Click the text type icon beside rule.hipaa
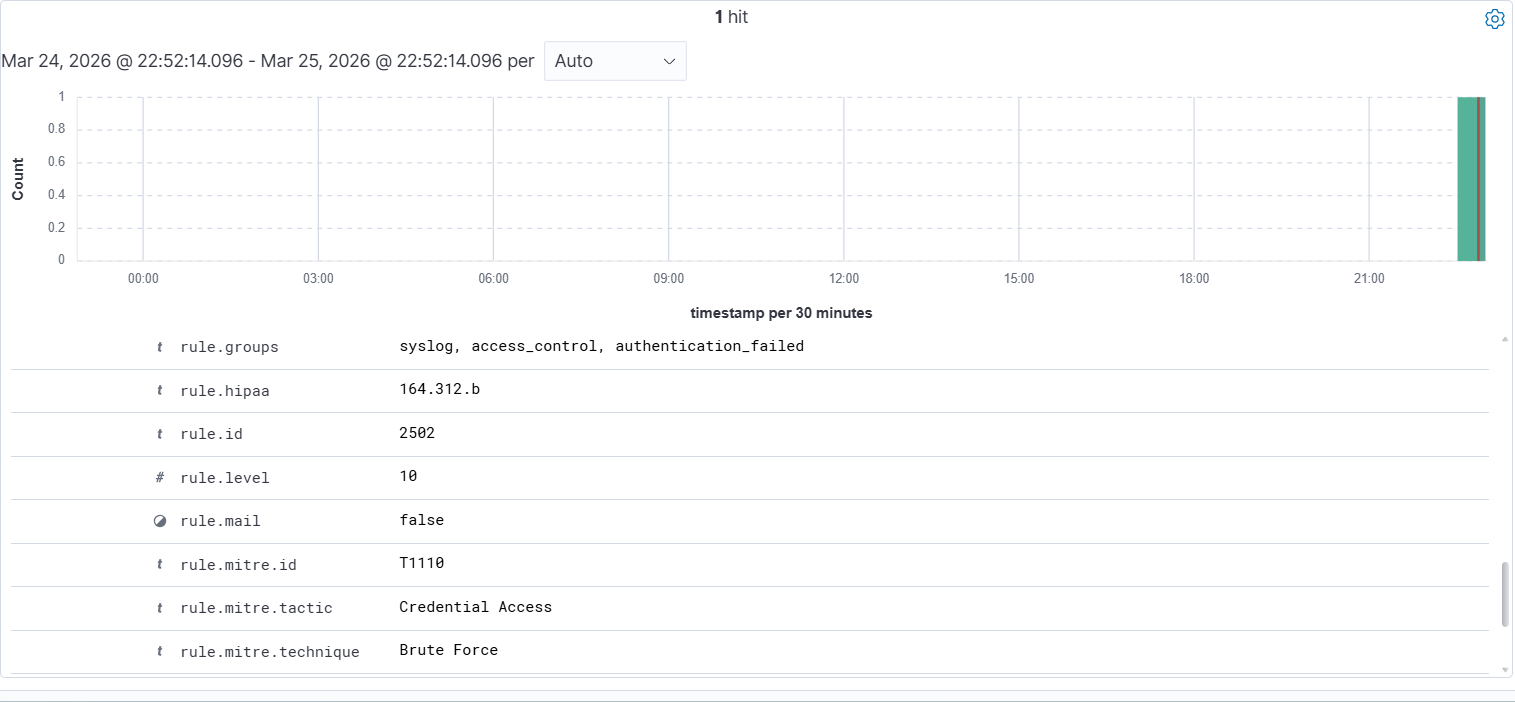This screenshot has width=1515, height=702. (x=160, y=391)
